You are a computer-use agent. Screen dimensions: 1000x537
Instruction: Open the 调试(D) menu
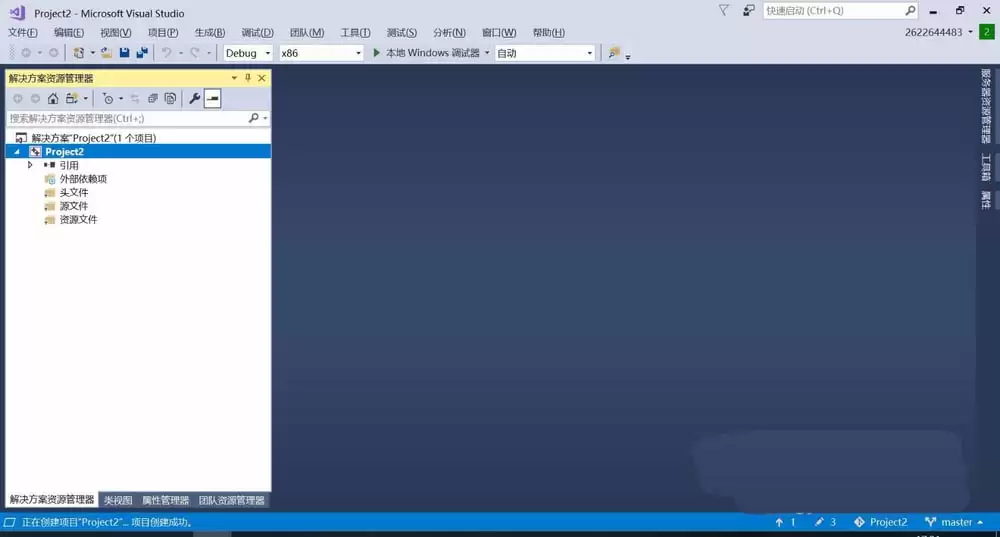(257, 33)
